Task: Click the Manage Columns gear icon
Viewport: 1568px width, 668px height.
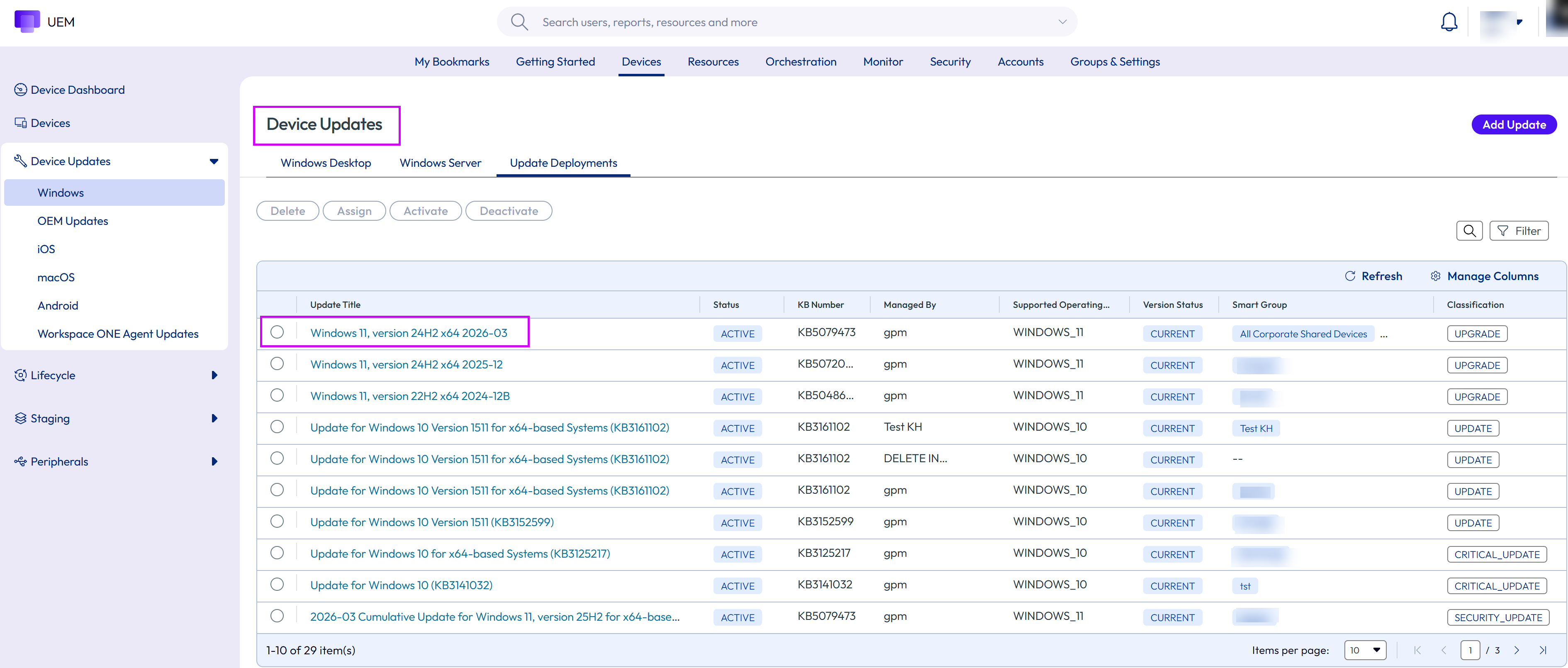Action: coord(1435,276)
